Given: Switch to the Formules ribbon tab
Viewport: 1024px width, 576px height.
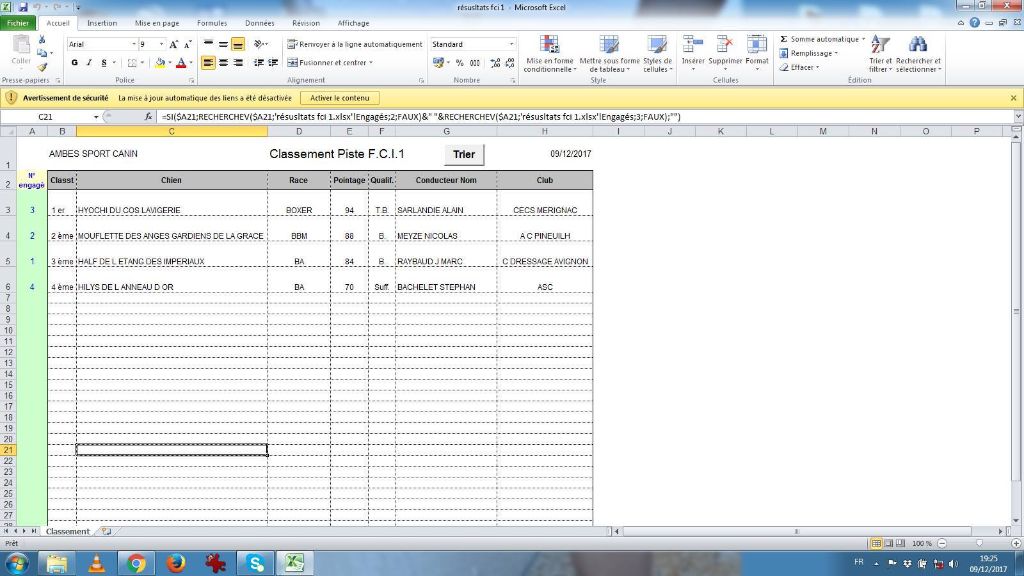Looking at the screenshot, I should pos(211,23).
